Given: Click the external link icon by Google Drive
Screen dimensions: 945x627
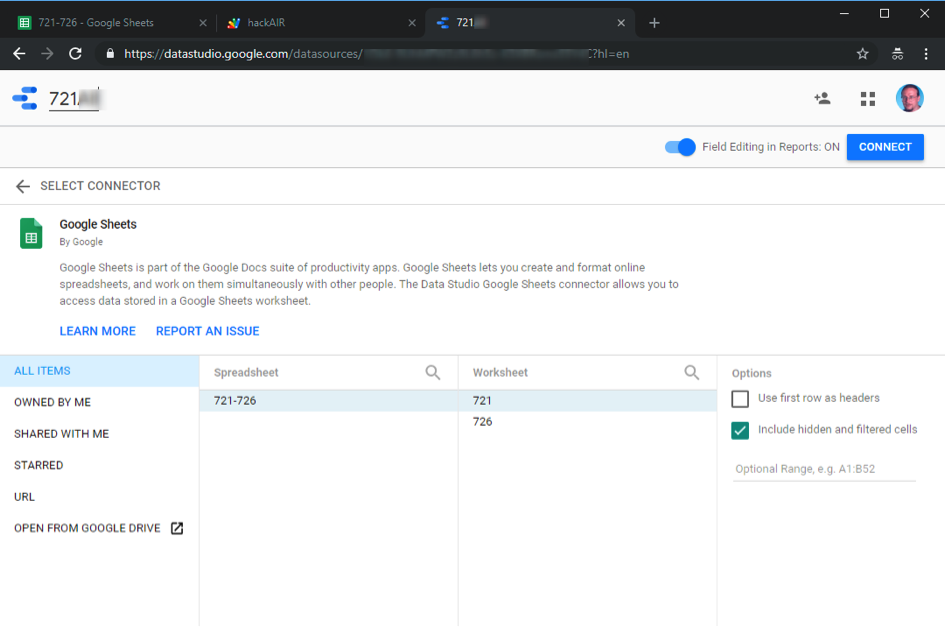Looking at the screenshot, I should (x=177, y=528).
